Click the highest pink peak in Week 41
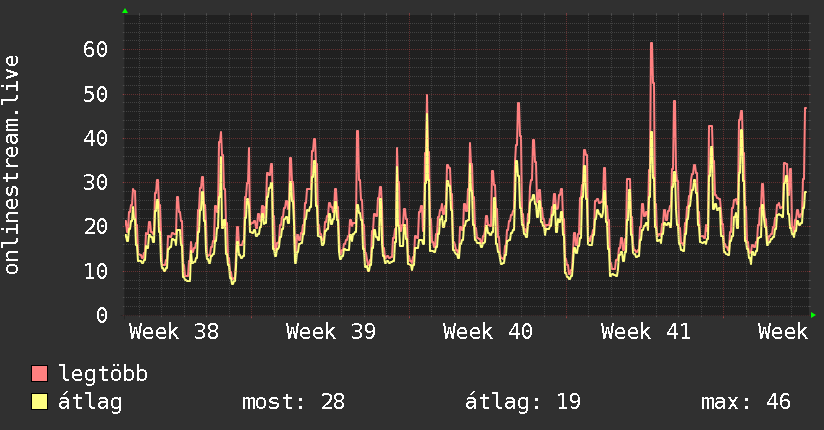 (x=652, y=44)
